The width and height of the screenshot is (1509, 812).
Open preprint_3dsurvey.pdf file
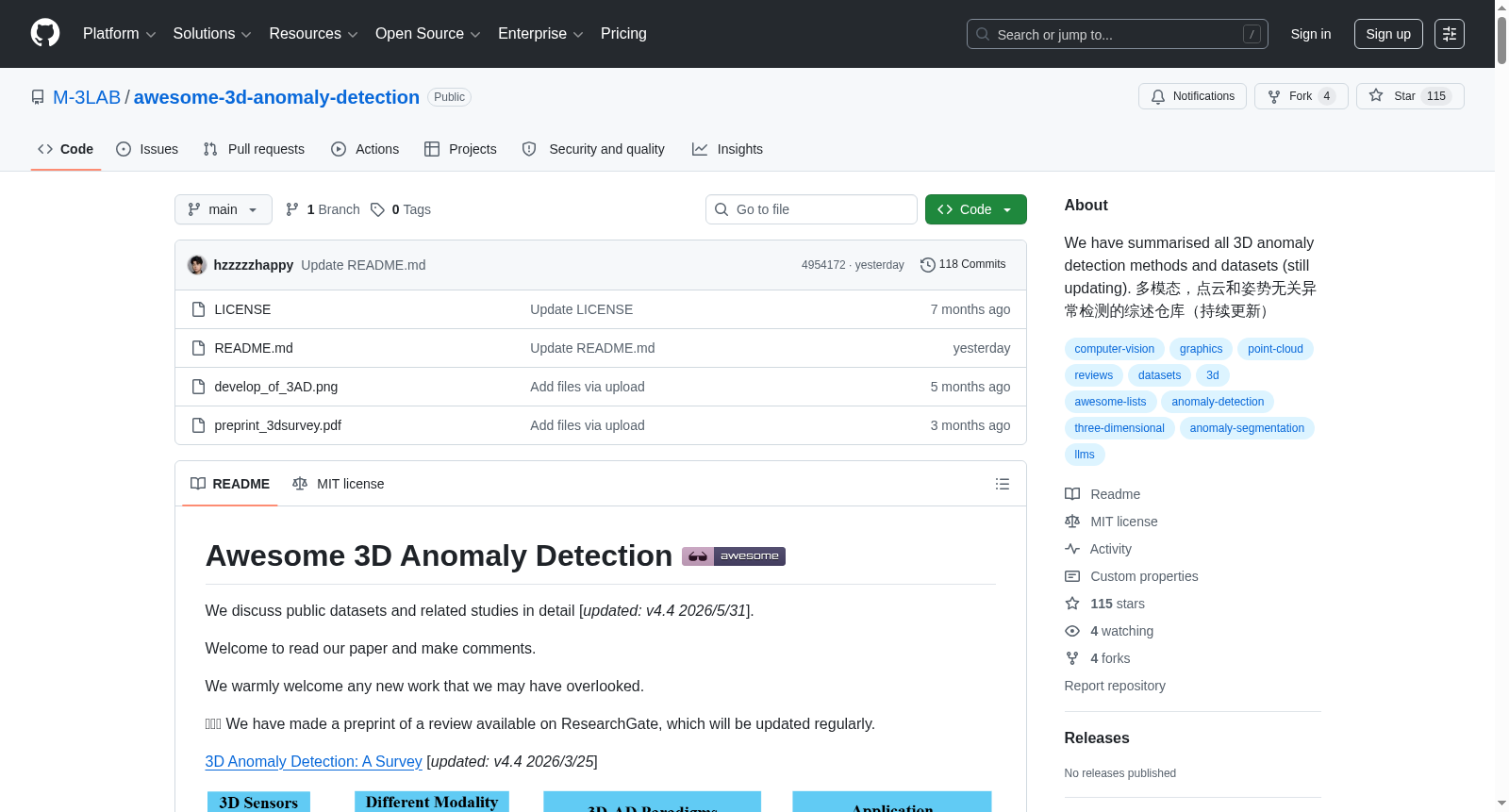278,425
